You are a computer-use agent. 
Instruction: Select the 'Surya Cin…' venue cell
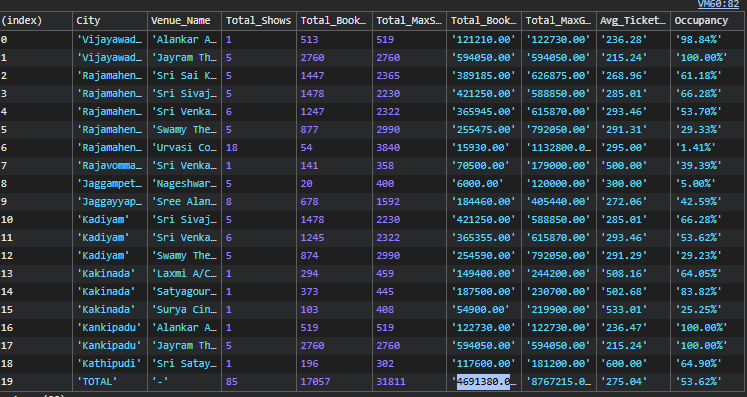[184, 310]
